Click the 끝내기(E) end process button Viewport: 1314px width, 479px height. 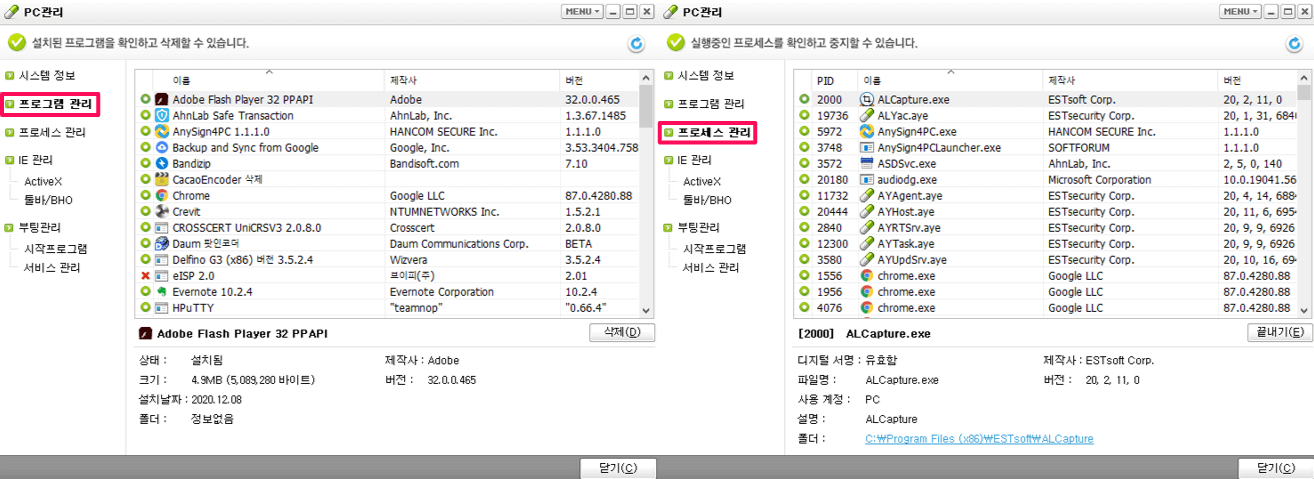[x=1279, y=332]
